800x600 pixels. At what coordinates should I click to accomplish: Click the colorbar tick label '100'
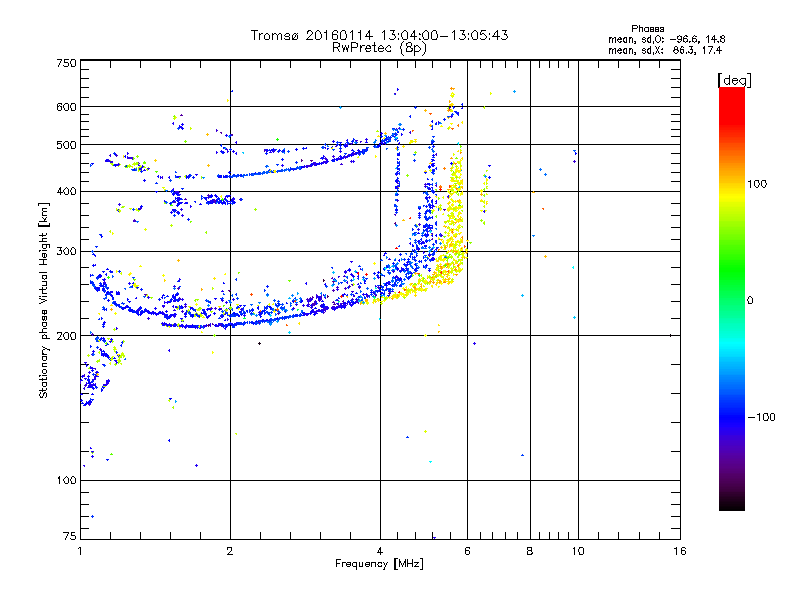(757, 184)
